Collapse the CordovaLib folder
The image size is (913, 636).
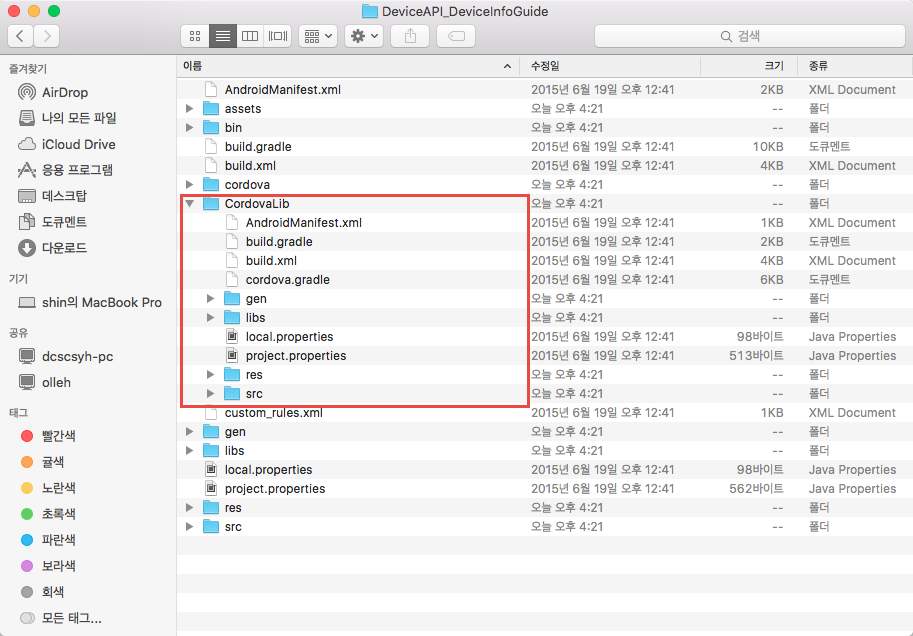pyautogui.click(x=190, y=204)
